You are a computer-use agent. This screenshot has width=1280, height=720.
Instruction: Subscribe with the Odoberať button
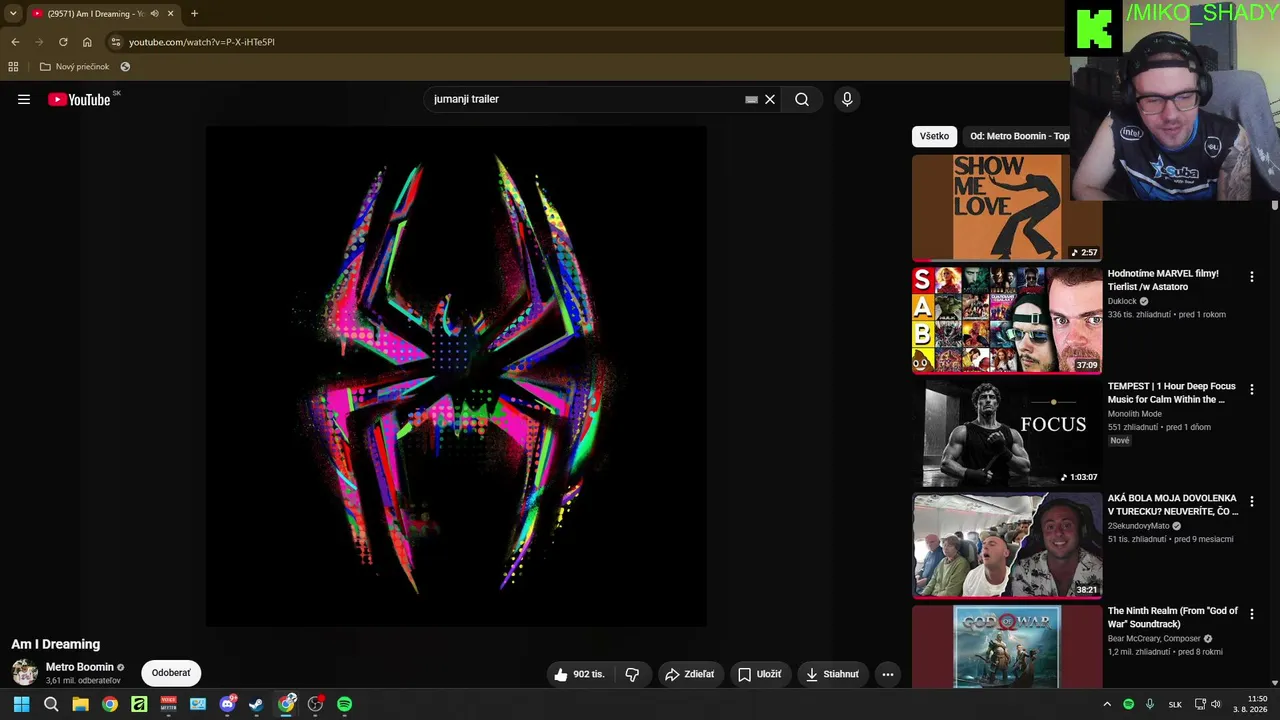[171, 673]
